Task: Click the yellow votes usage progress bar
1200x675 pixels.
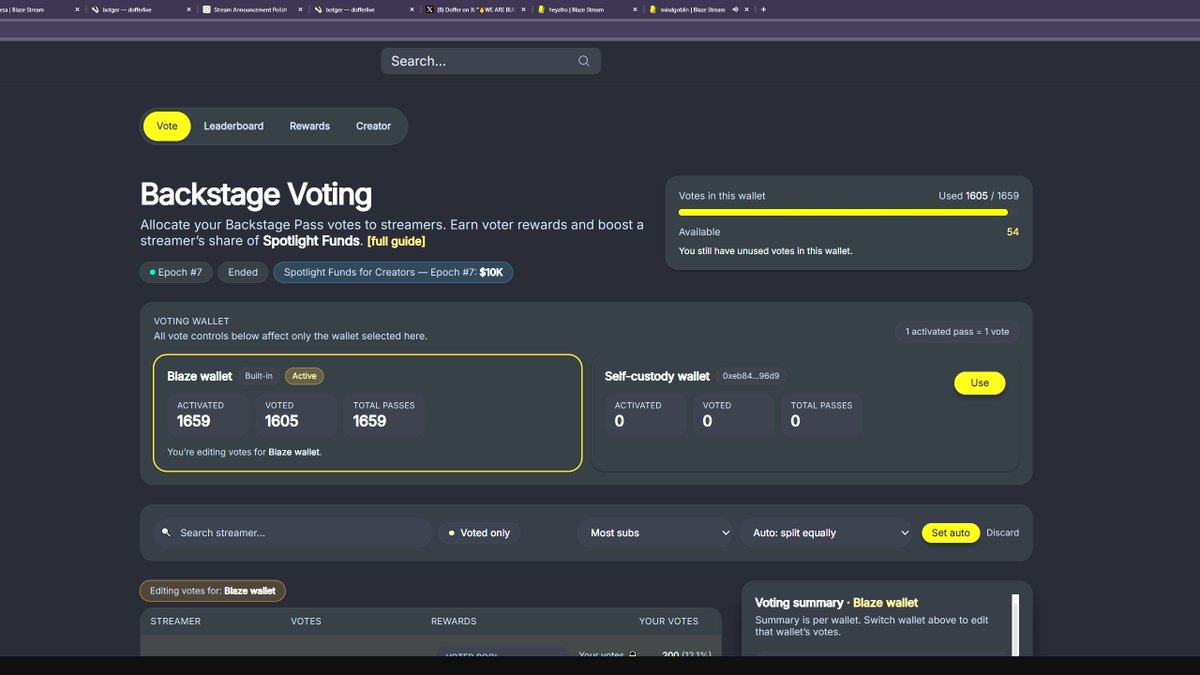Action: click(x=843, y=212)
